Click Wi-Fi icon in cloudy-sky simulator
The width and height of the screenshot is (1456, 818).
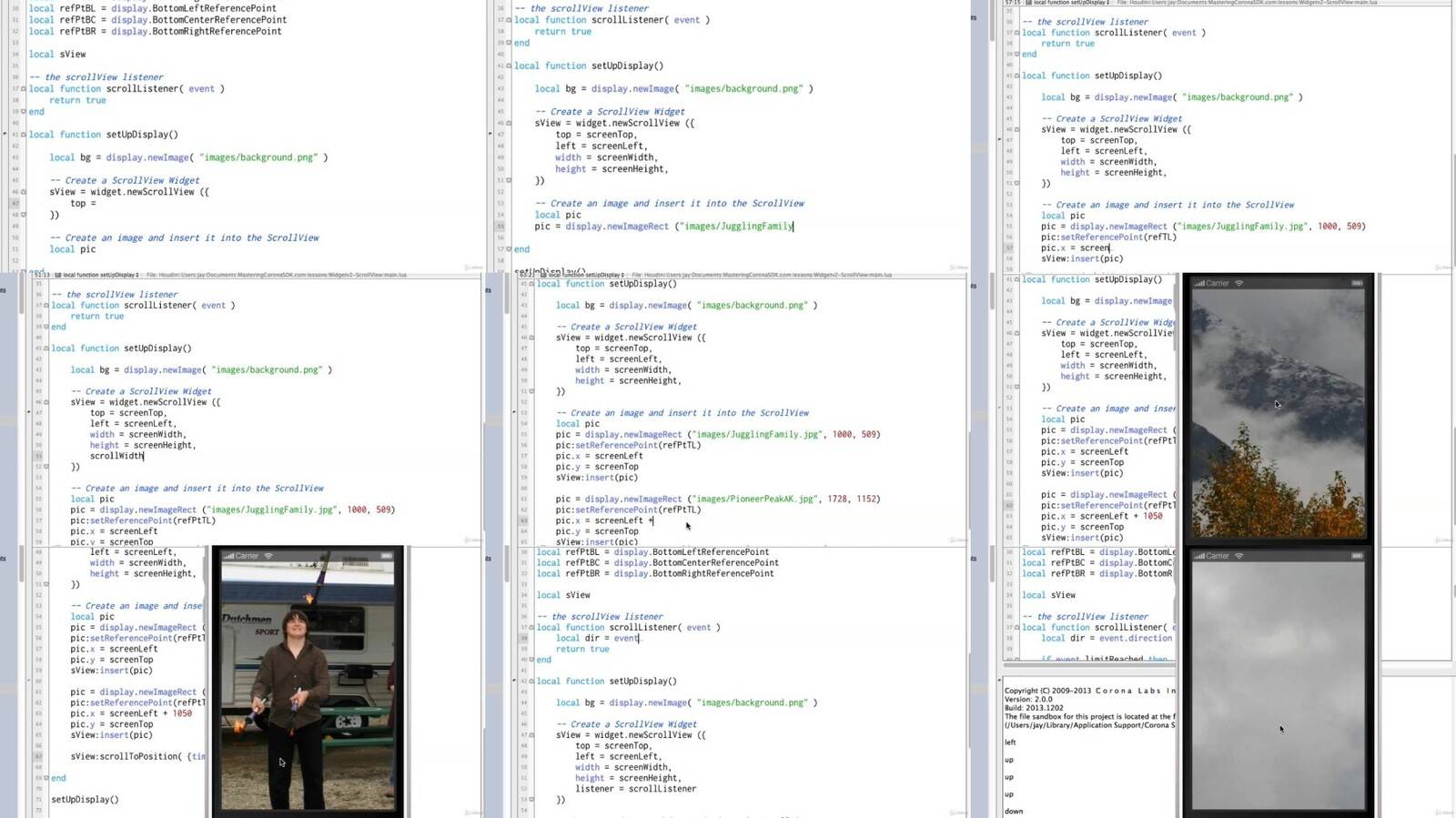[x=1239, y=556]
